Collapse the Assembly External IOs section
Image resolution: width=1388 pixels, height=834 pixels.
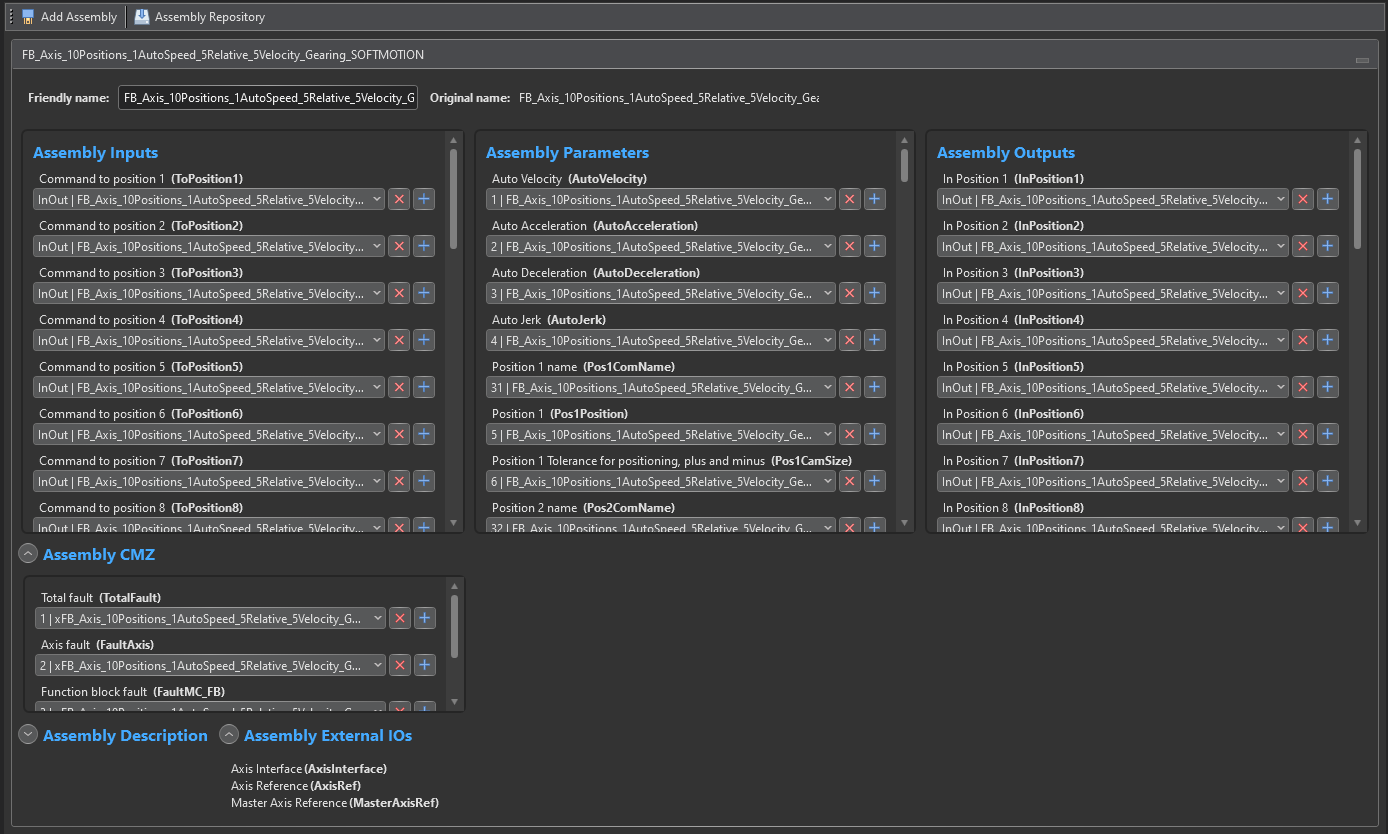[x=229, y=735]
